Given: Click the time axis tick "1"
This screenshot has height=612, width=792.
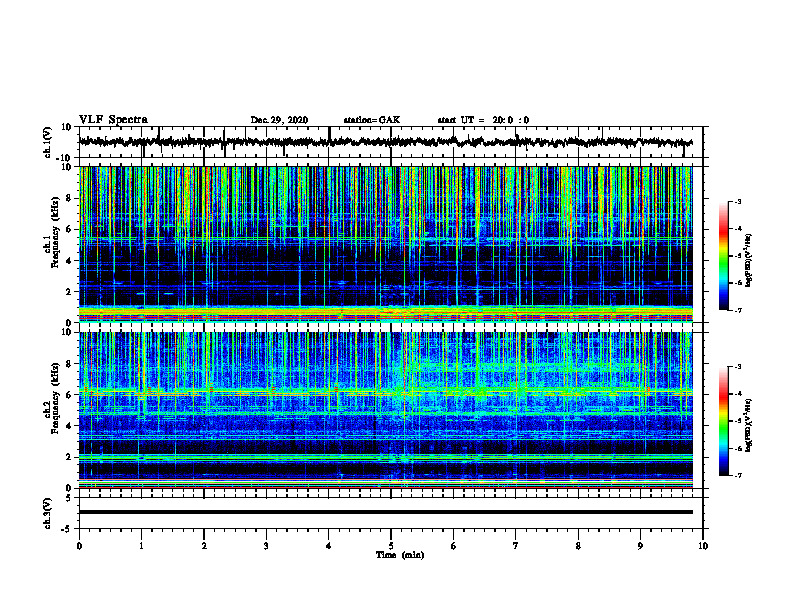Looking at the screenshot, I should (141, 546).
